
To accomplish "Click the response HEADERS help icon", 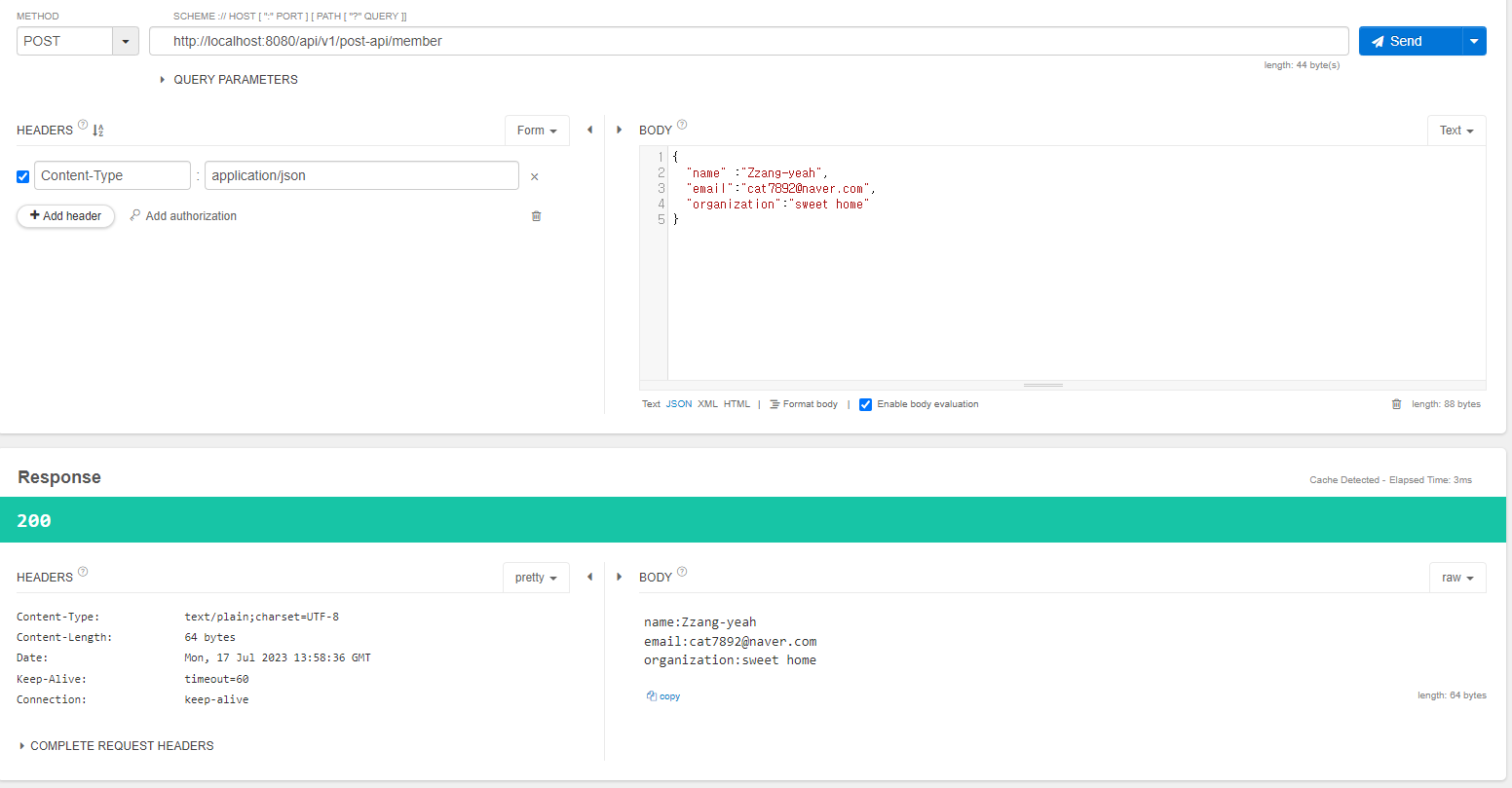I will tap(83, 572).
